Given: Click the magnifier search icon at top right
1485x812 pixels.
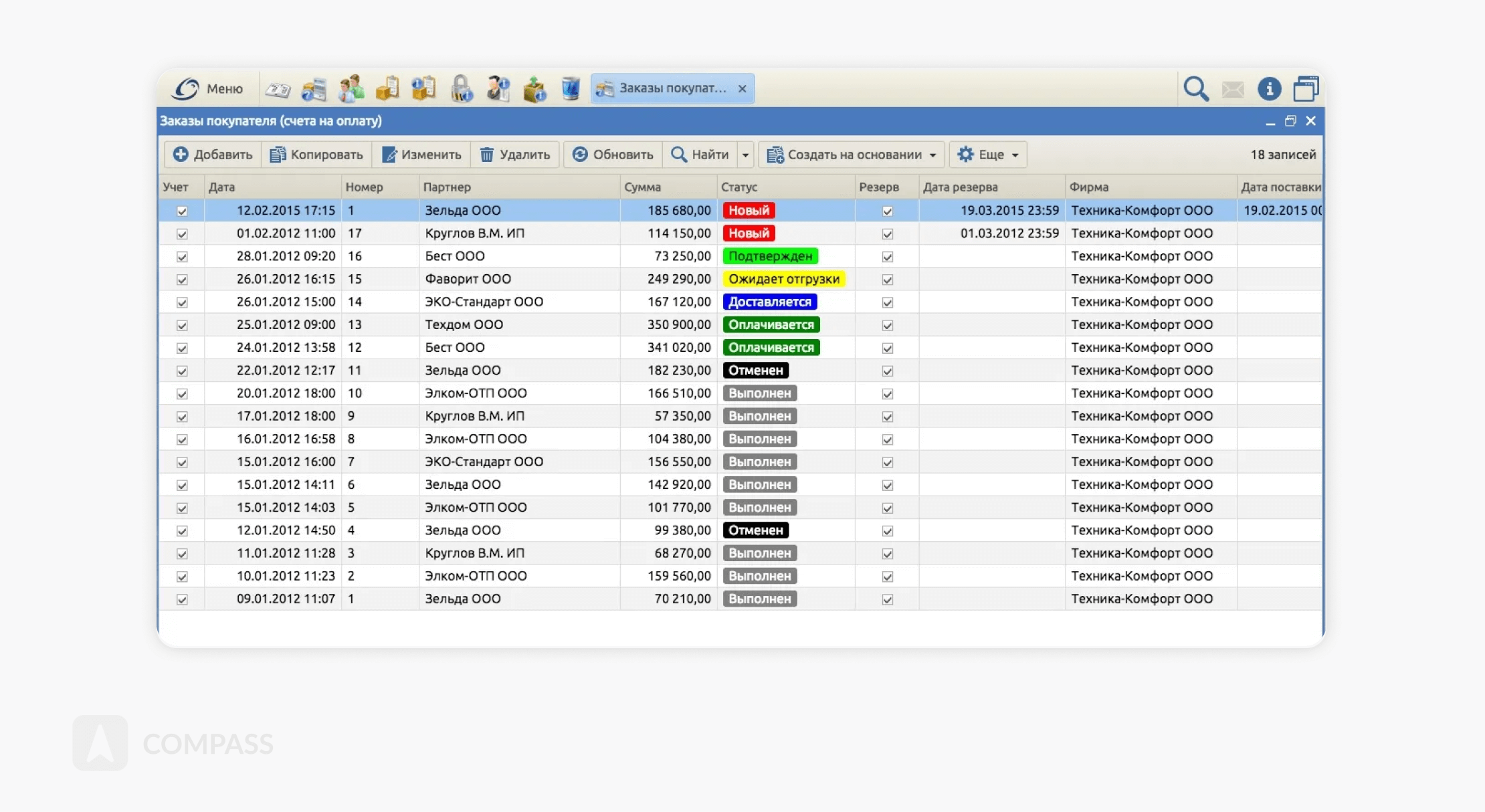Looking at the screenshot, I should (1196, 89).
